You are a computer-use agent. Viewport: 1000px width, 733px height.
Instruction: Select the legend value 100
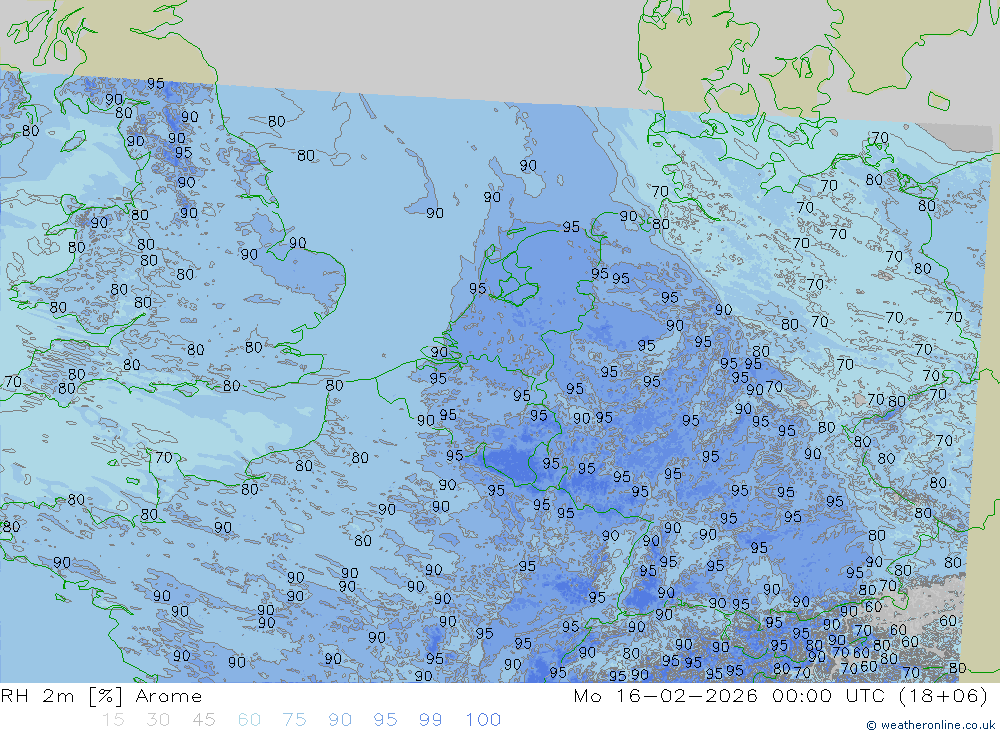(x=483, y=720)
